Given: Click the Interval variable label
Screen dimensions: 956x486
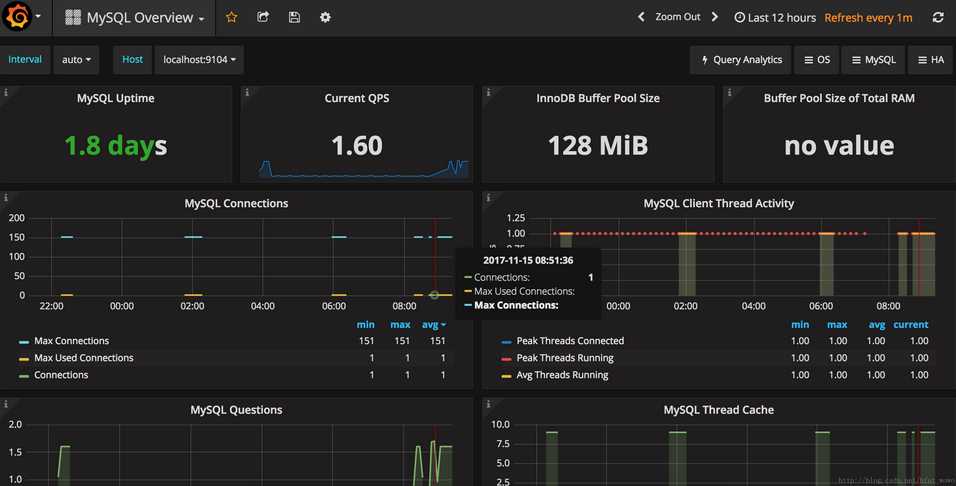Looking at the screenshot, I should pos(25,60).
